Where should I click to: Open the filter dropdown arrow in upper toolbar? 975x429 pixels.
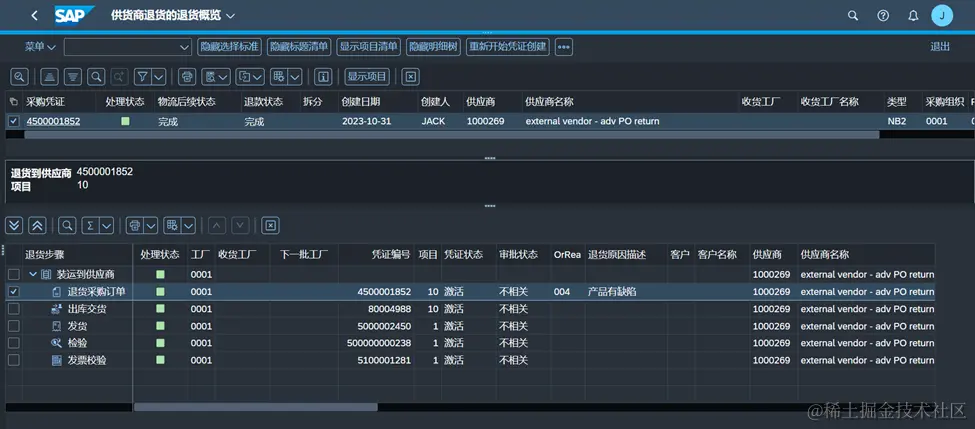pyautogui.click(x=158, y=76)
